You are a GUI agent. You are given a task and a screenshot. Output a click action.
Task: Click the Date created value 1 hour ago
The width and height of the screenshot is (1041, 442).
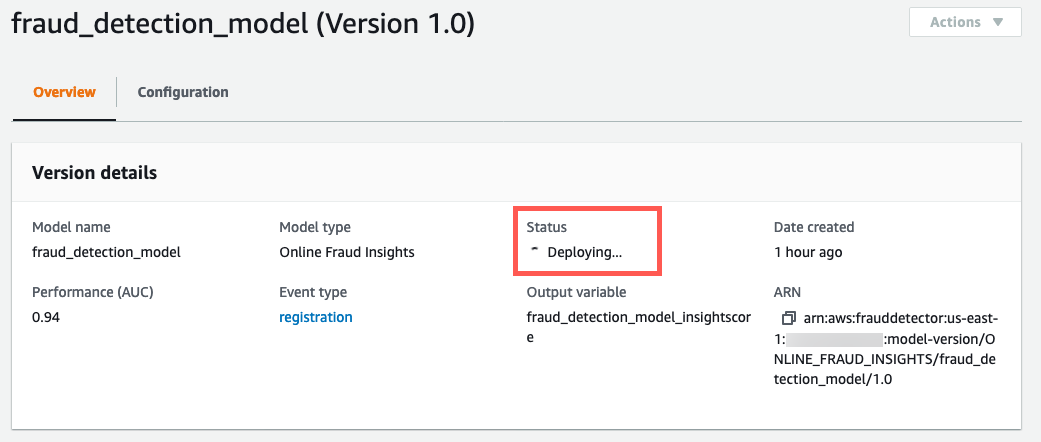click(x=808, y=252)
